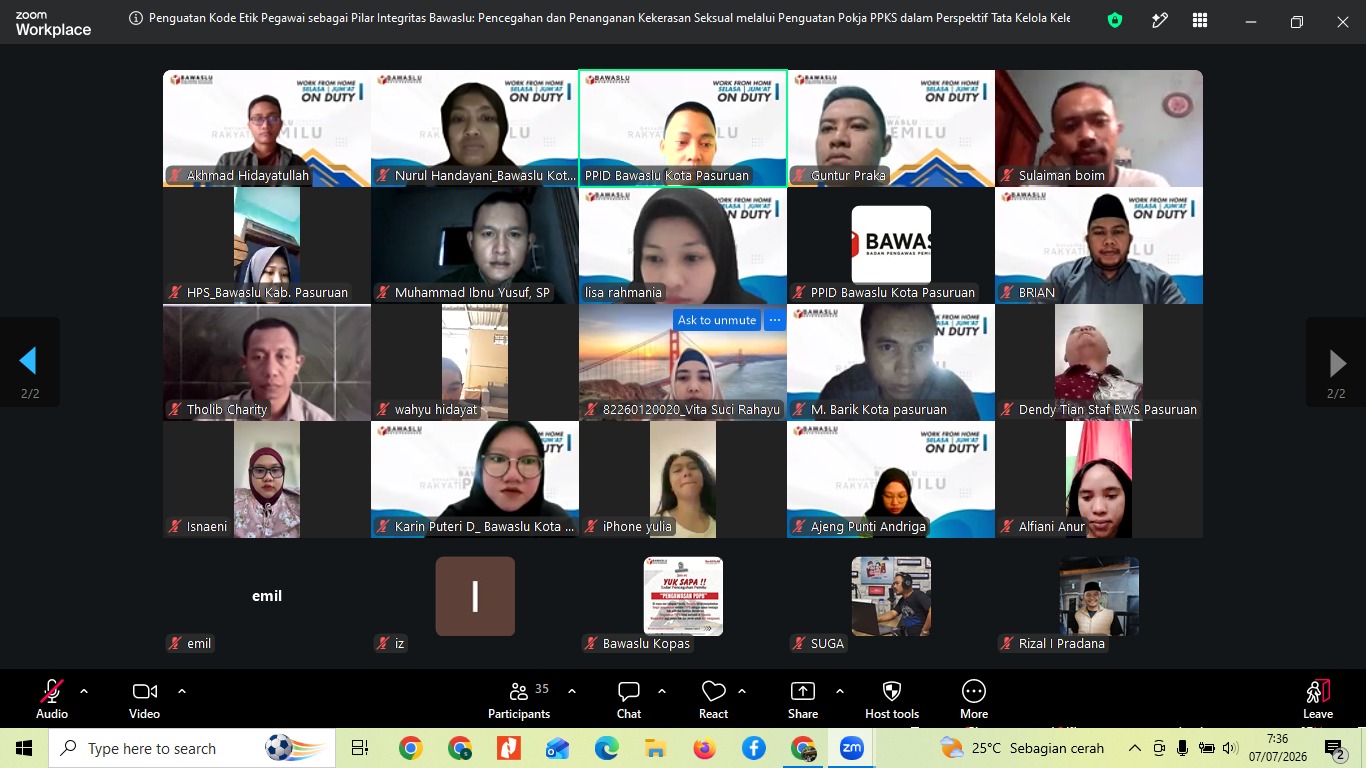Screen dimensions: 1366x768
Task: Unmute the microphone with the Audio button
Action: (52, 699)
